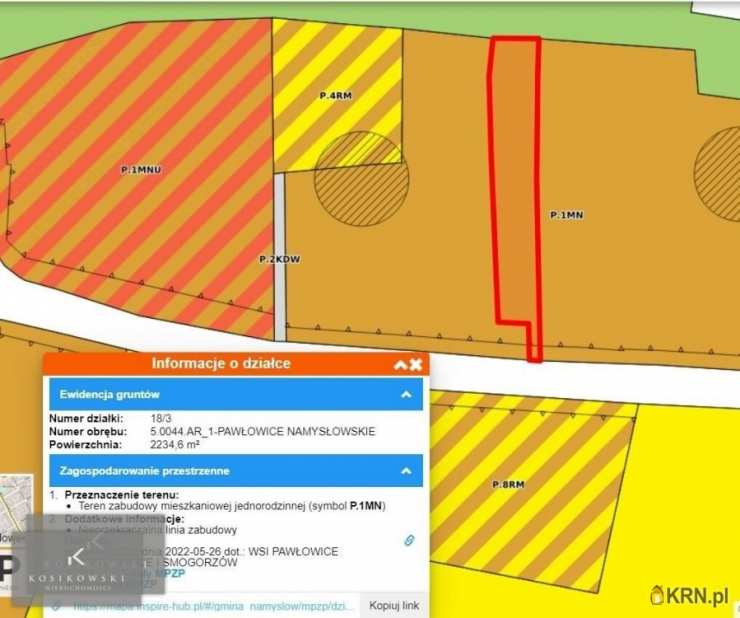740x618 pixels.
Task: Click the KRN.pl logo
Action: pyautogui.click(x=690, y=595)
